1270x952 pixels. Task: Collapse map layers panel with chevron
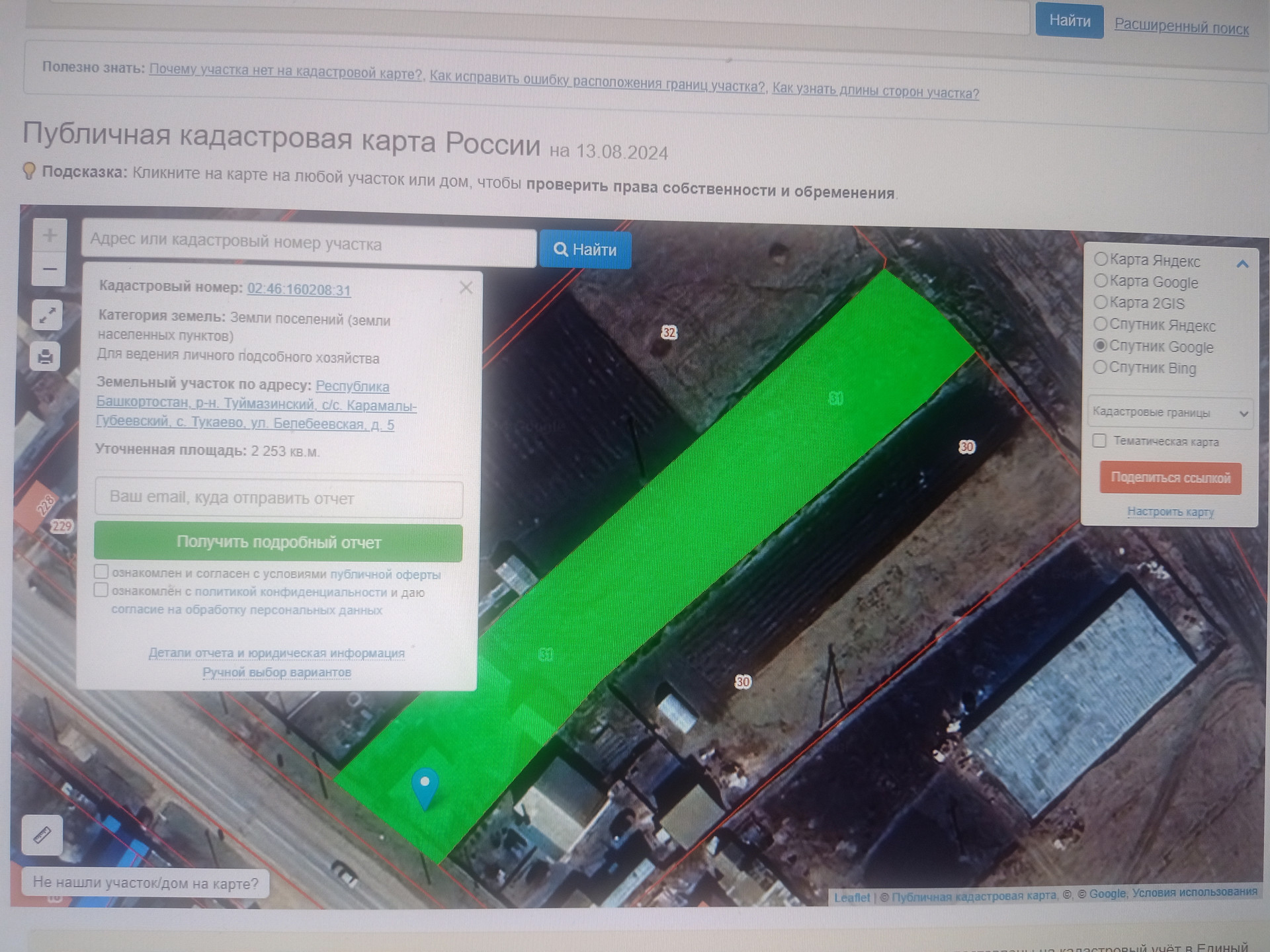coord(1242,264)
